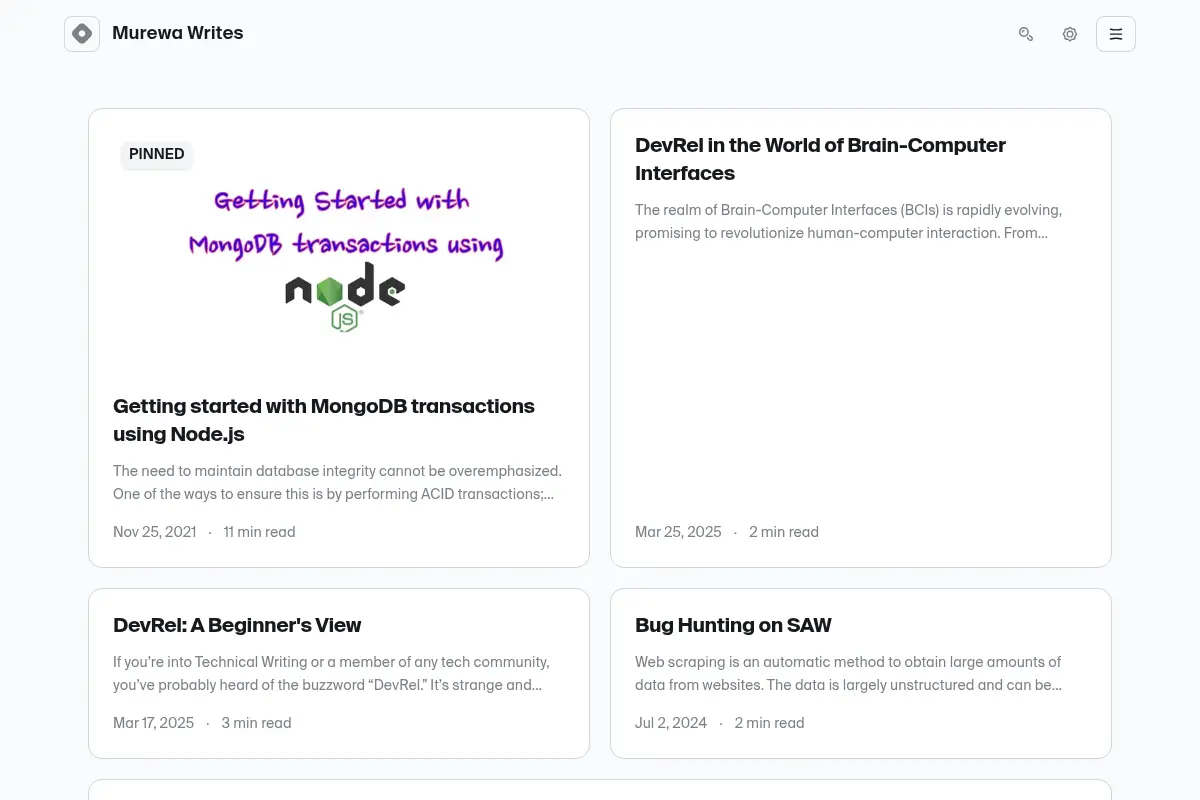1200x800 pixels.
Task: Open DevRel: A Beginner's View post
Action: pyautogui.click(x=237, y=625)
